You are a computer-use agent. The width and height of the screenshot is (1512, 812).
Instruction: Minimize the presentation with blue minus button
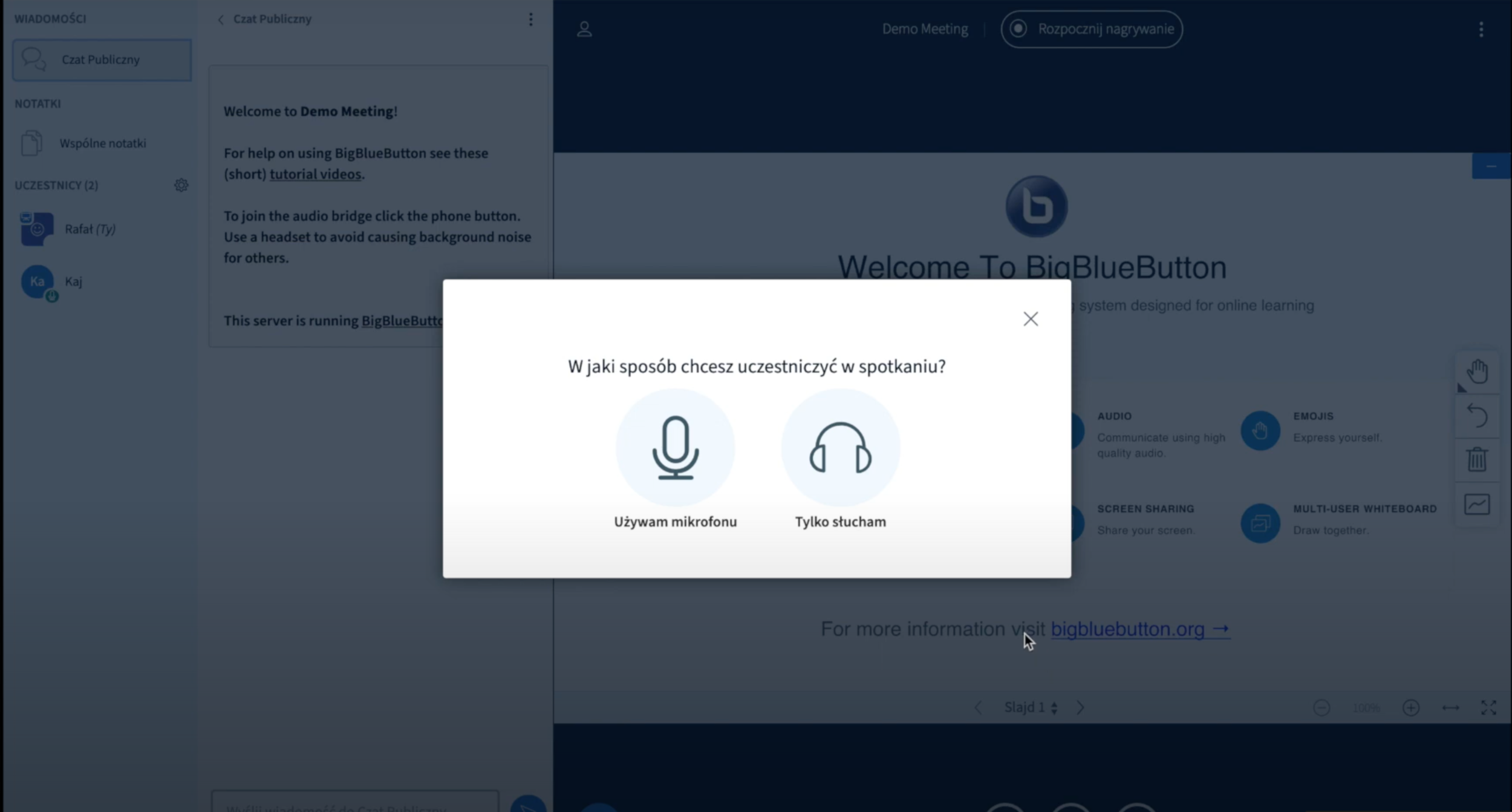(x=1491, y=166)
